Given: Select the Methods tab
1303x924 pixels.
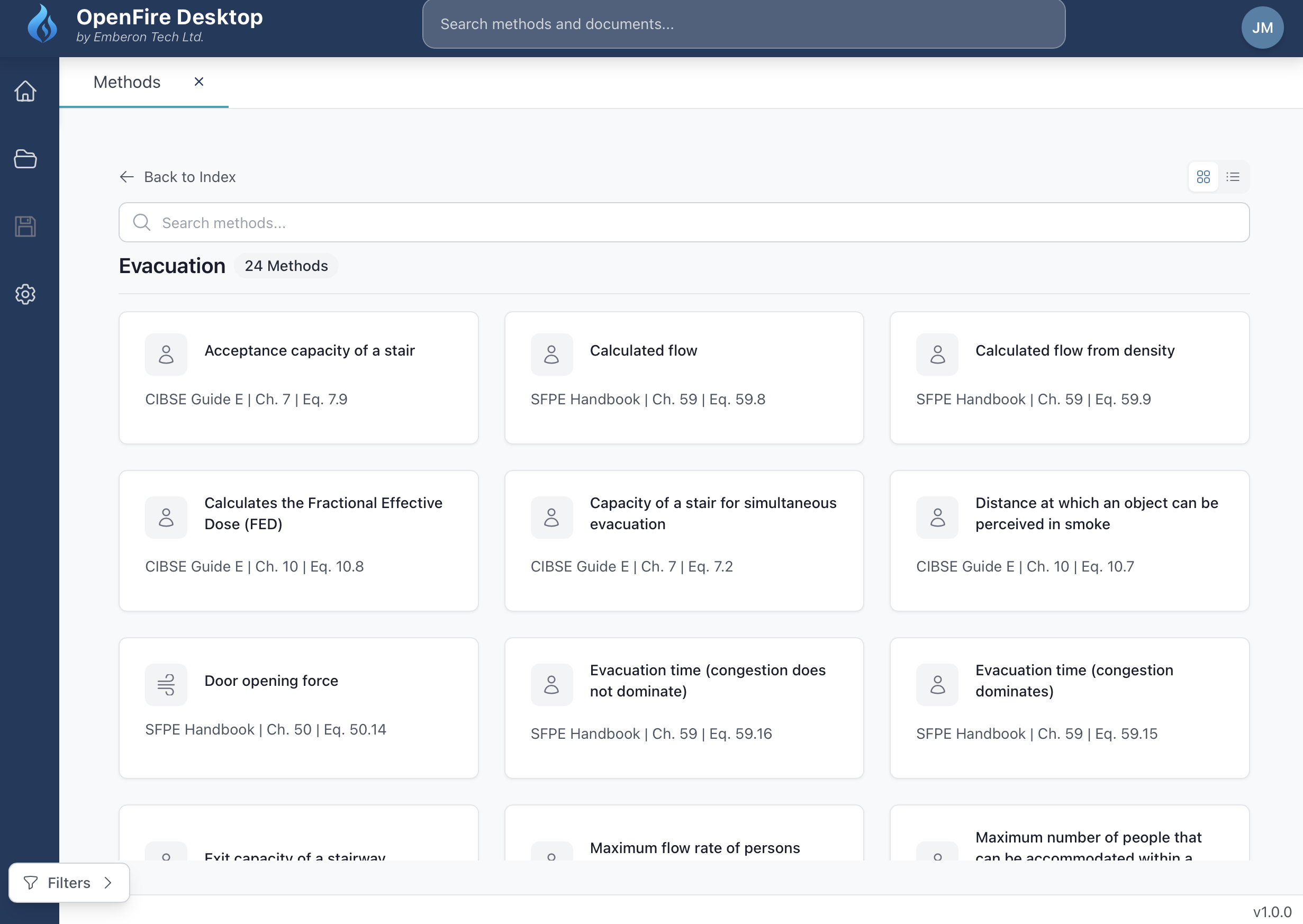Looking at the screenshot, I should point(127,82).
